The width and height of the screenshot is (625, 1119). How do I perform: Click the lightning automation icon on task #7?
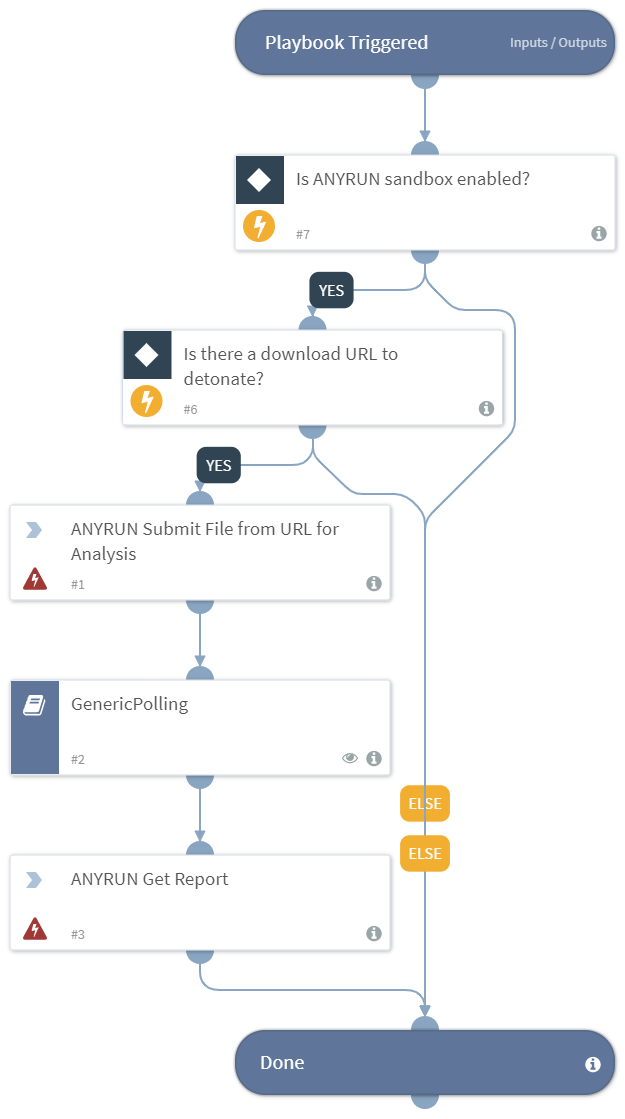(x=259, y=226)
